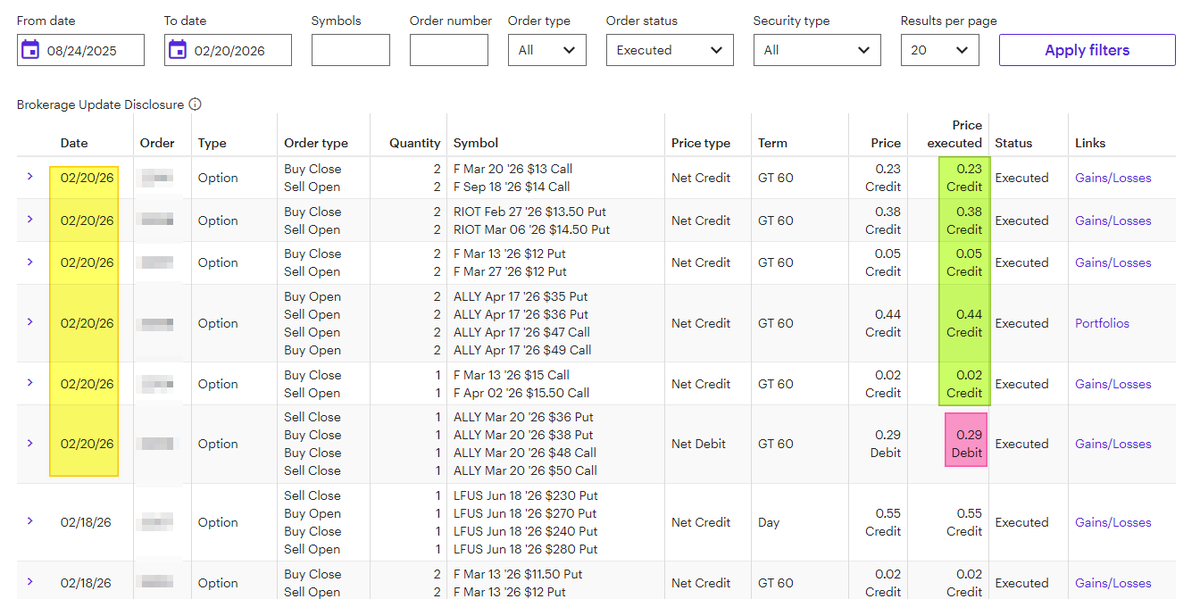Click the 0.38 Credit executed price
The image size is (1200, 599).
click(x=964, y=220)
